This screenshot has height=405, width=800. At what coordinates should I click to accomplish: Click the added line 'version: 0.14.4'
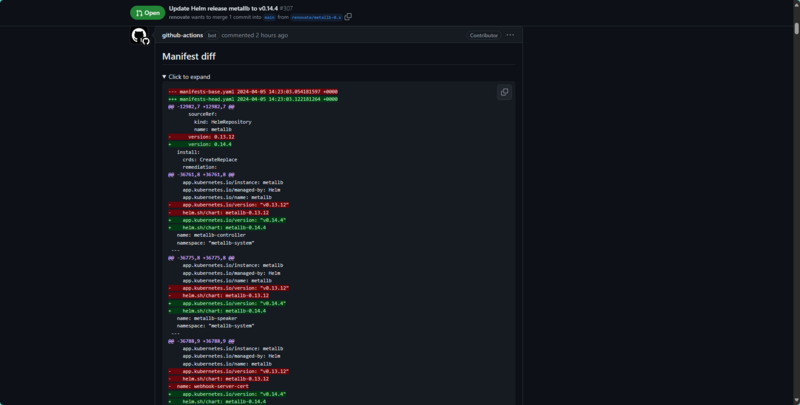tap(200, 144)
